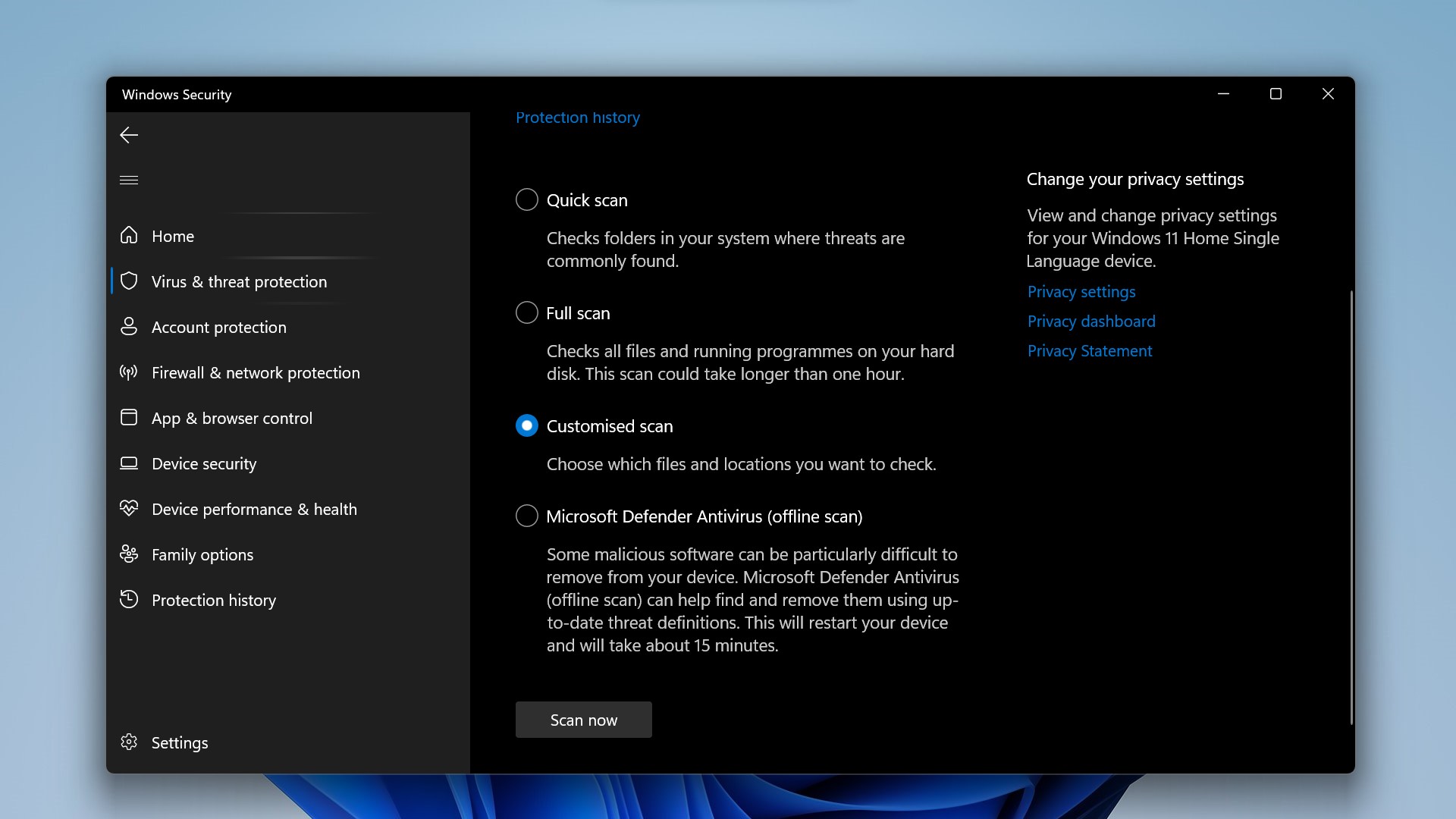Click the Device security icon
1456x819 pixels.
click(128, 463)
